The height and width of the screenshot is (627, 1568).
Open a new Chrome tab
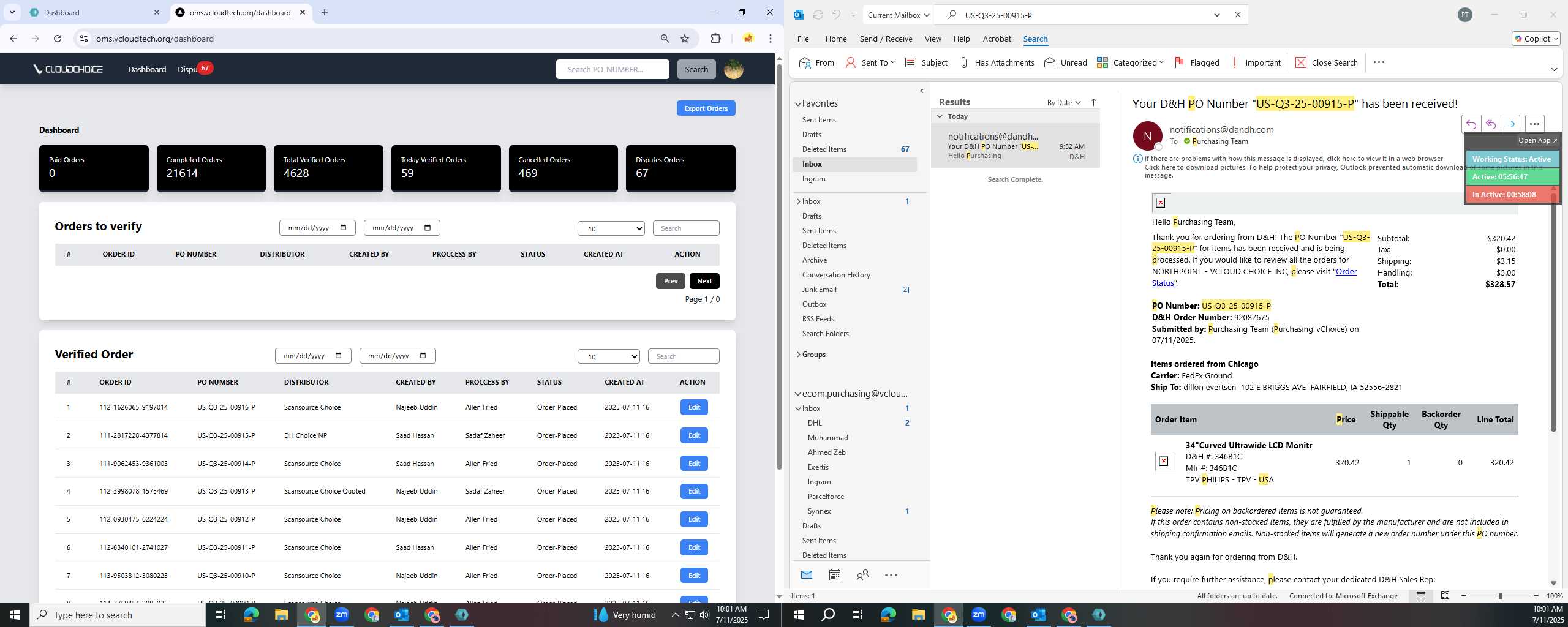325,12
